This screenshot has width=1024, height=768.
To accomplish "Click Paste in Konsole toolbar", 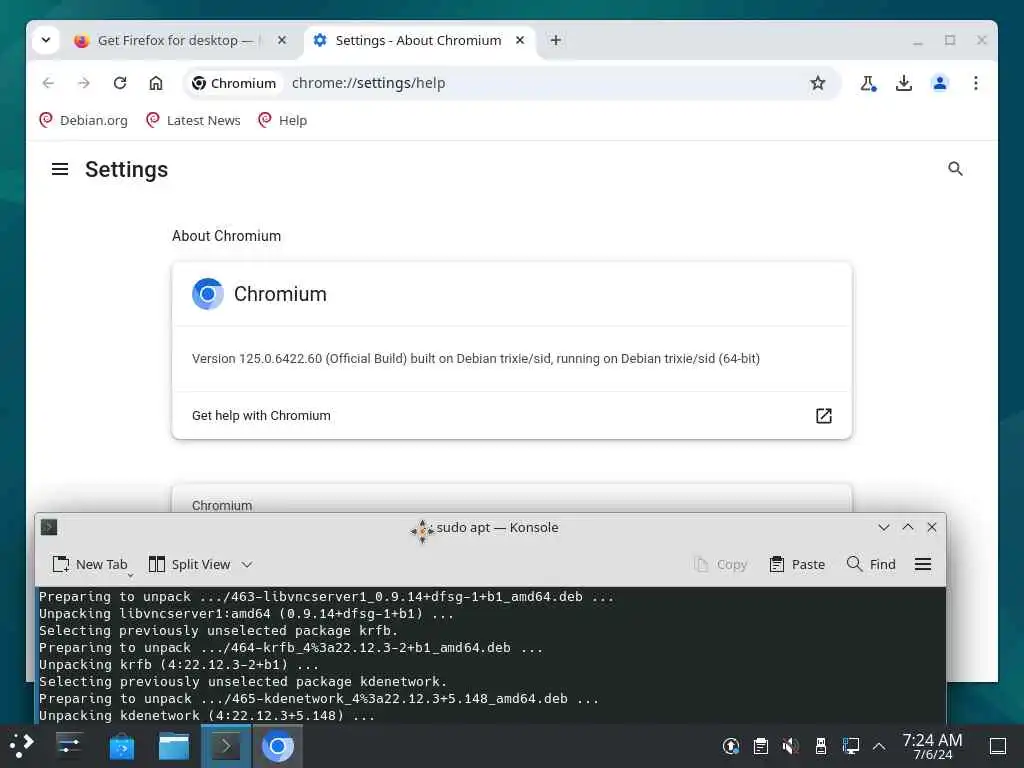I will [797, 564].
